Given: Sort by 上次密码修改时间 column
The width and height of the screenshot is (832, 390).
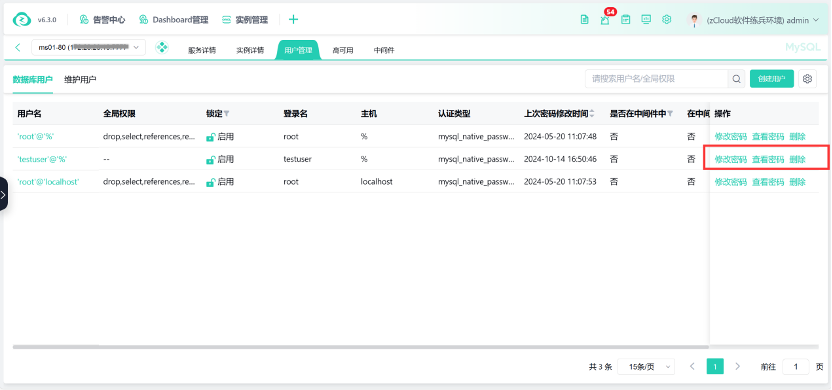Looking at the screenshot, I should tap(592, 114).
